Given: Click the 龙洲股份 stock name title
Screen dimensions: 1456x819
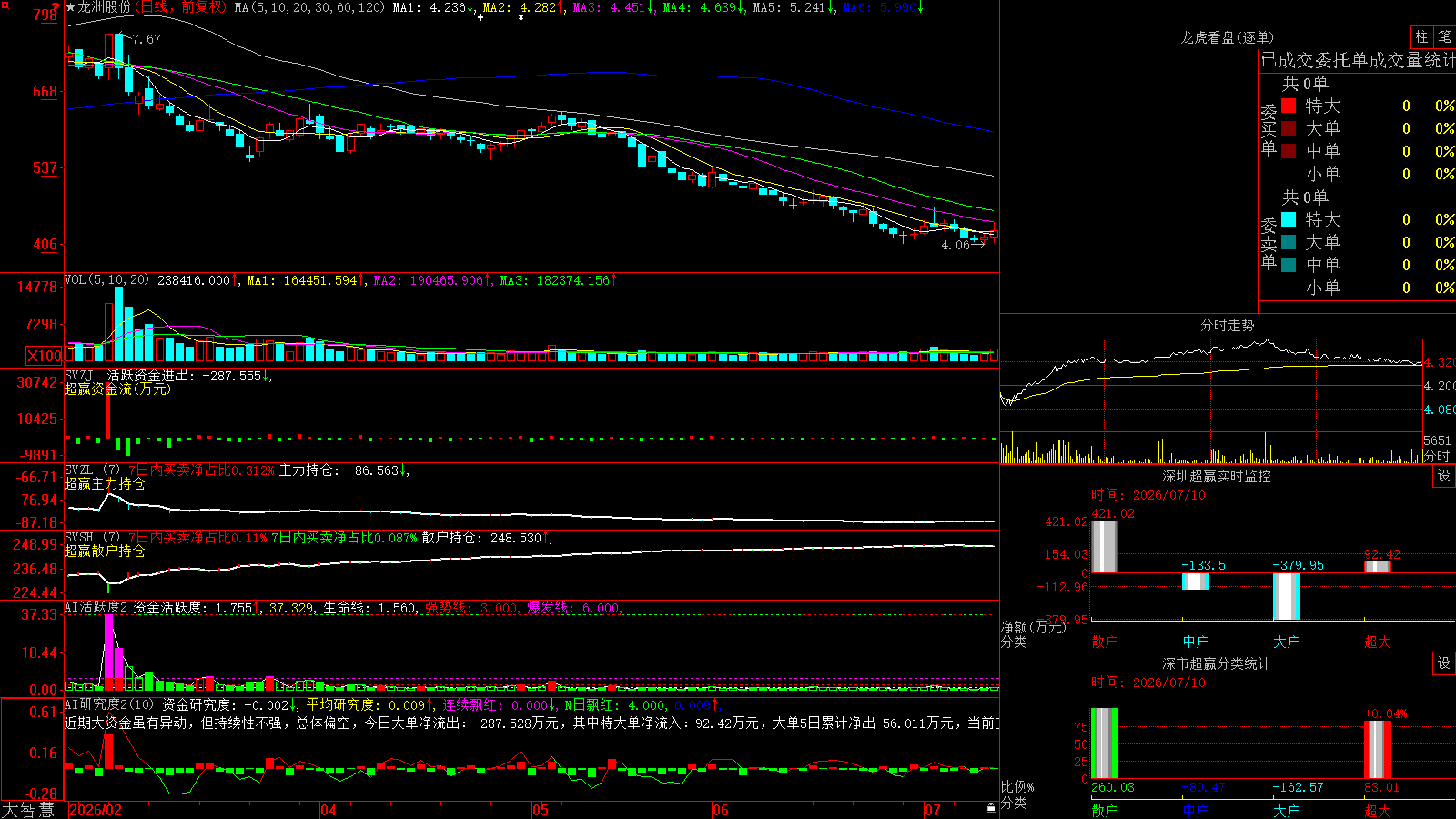Looking at the screenshot, I should coord(105,7).
